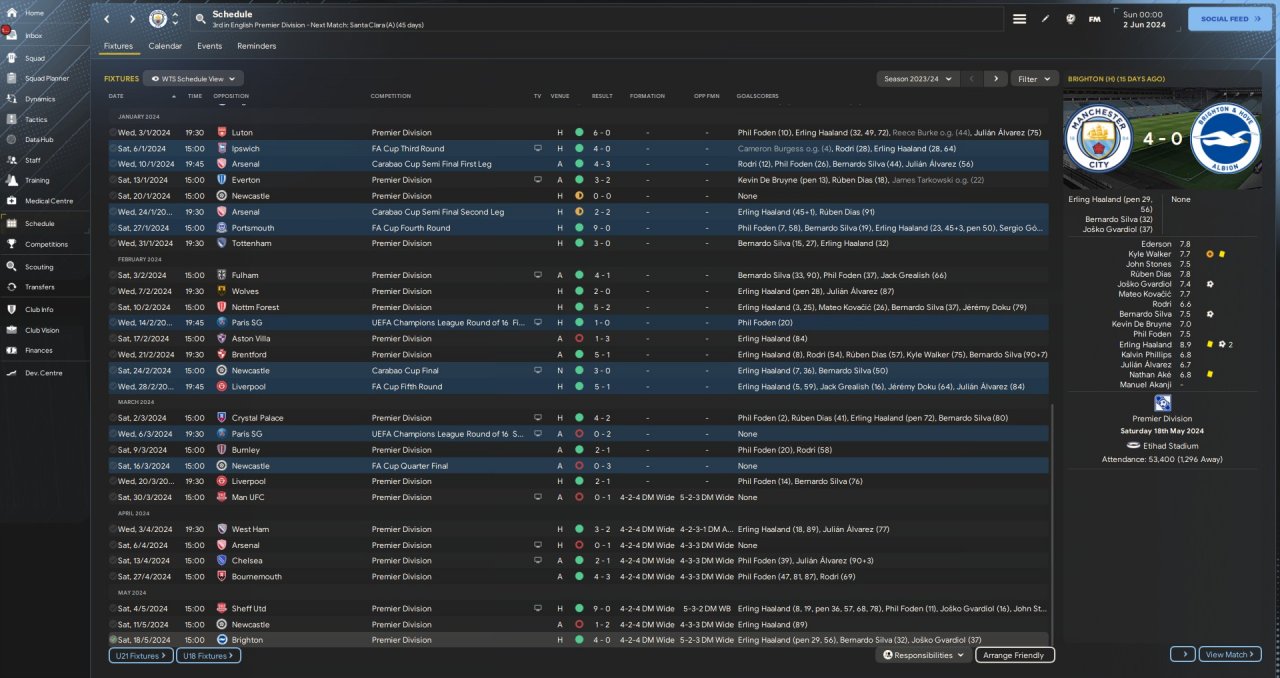Image resolution: width=1280 pixels, height=678 pixels.
Task: Open the Season 2023/24 dropdown
Action: [917, 78]
